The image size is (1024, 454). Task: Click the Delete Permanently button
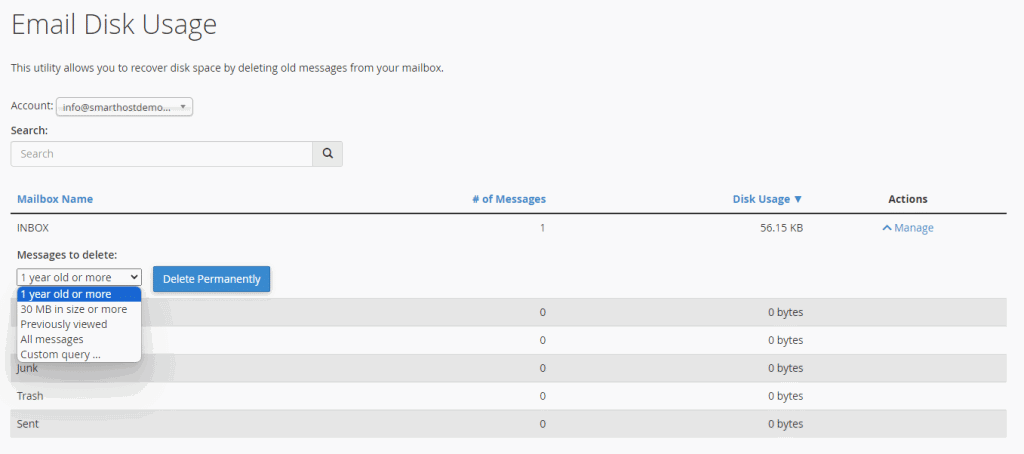tap(212, 279)
